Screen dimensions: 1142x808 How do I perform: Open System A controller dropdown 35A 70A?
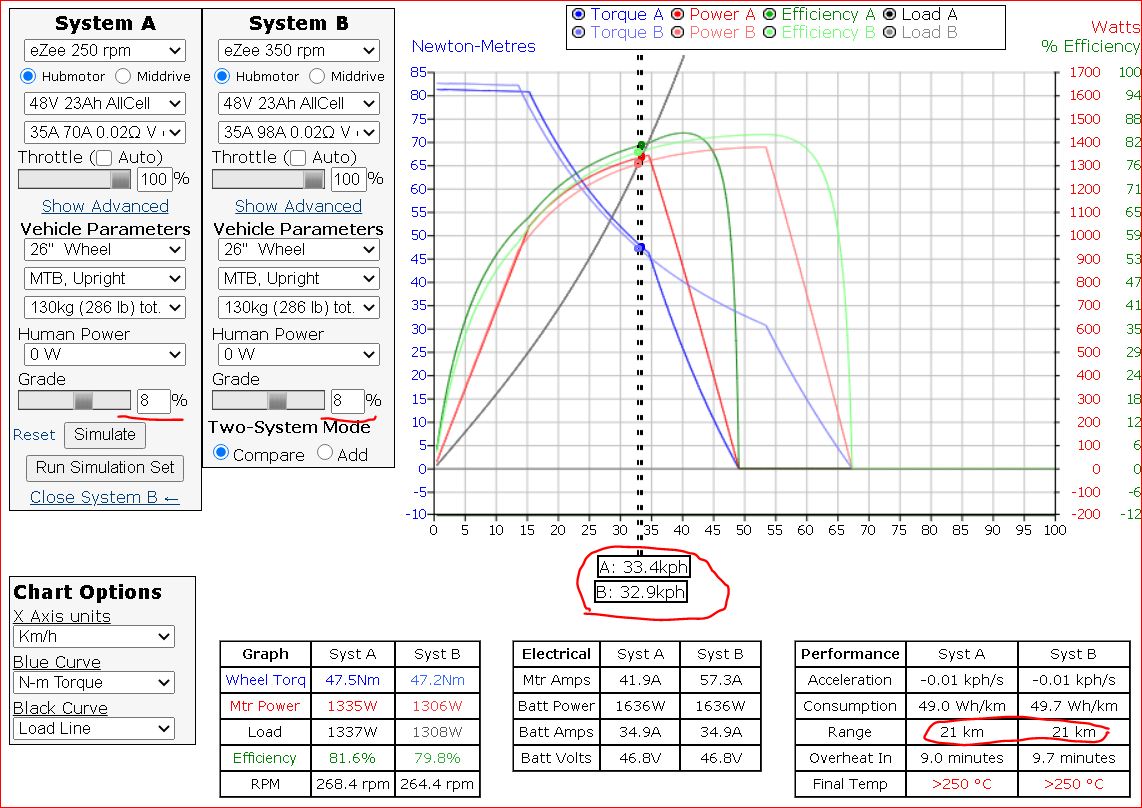[x=105, y=133]
